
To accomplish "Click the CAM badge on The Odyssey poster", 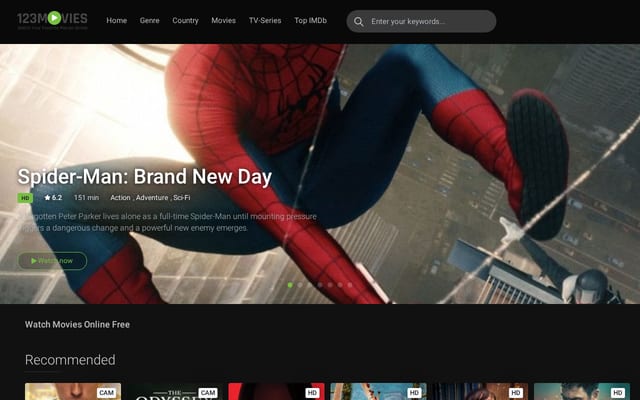I will [x=207, y=393].
